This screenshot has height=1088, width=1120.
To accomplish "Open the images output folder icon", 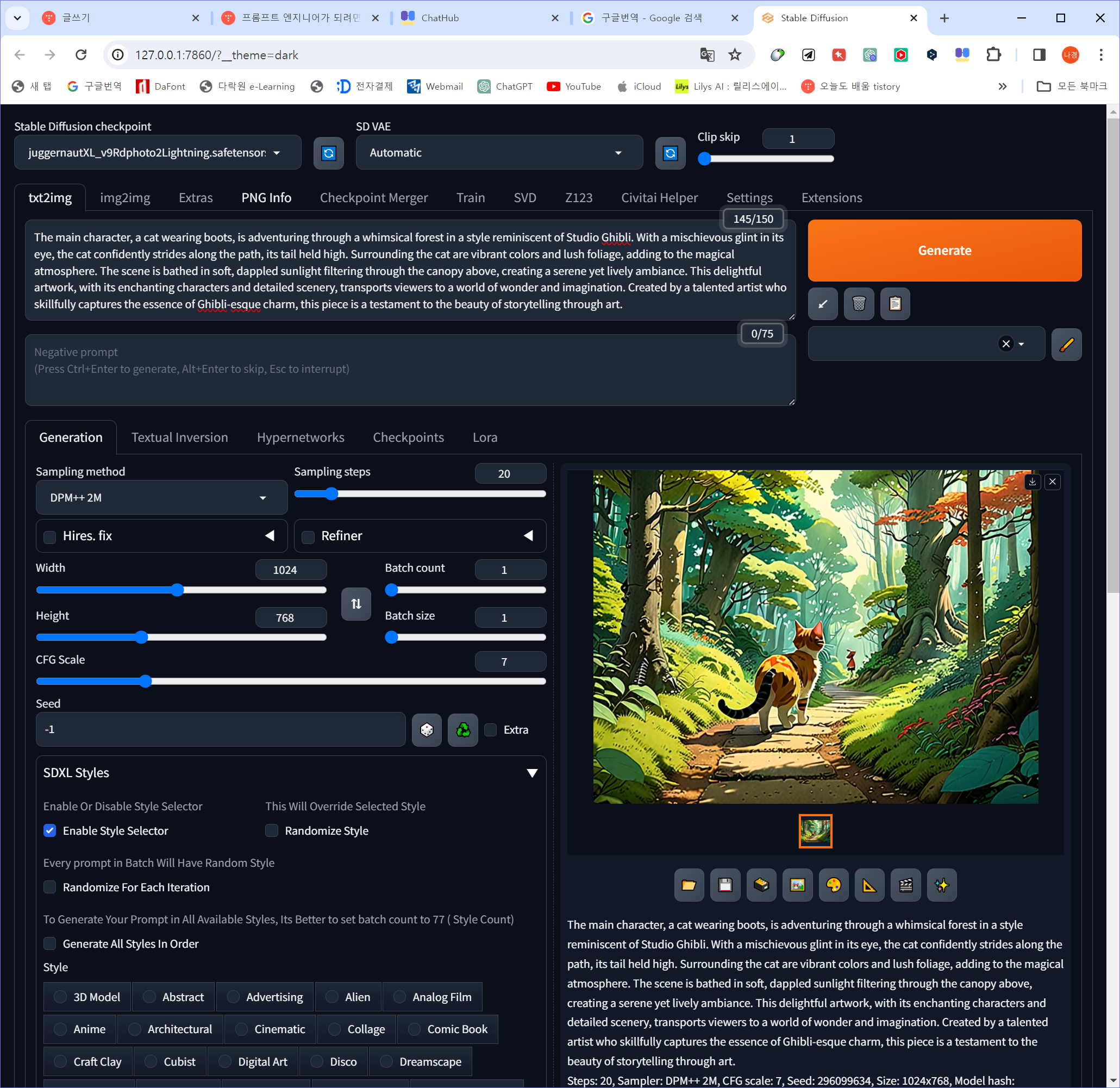I will coord(689,885).
